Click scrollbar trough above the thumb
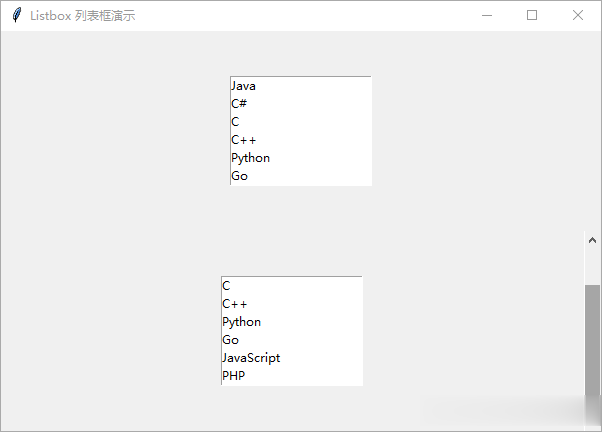This screenshot has width=602, height=432. pyautogui.click(x=592, y=267)
